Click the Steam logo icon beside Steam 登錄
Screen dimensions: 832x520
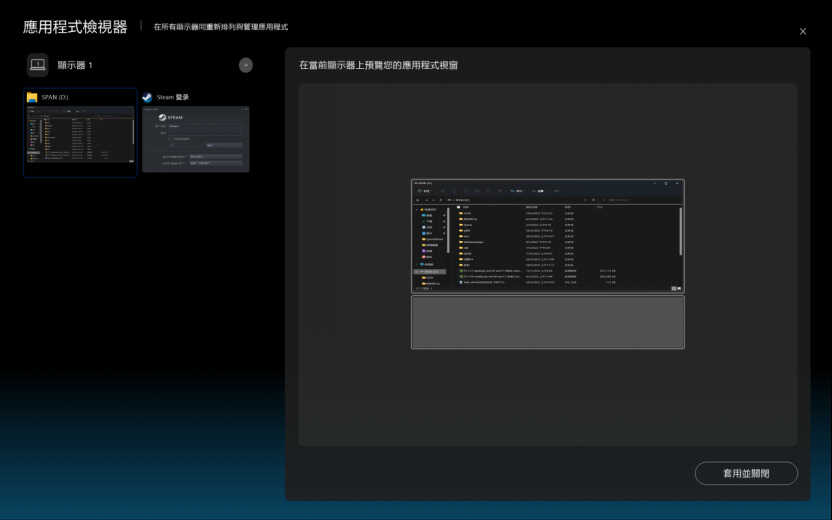(x=147, y=97)
